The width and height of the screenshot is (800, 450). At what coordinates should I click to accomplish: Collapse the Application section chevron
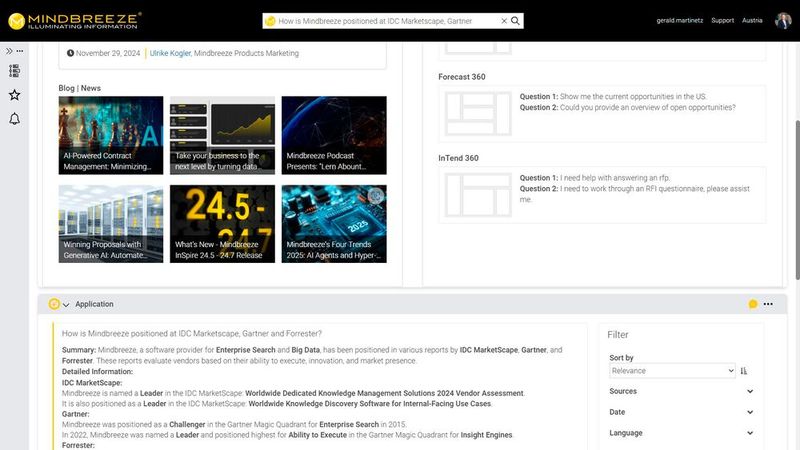tap(66, 305)
